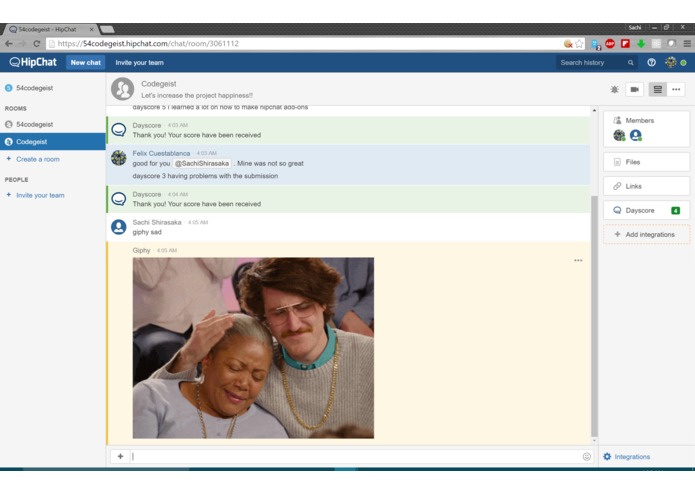Click the green Dayscore count badge

coord(675,210)
